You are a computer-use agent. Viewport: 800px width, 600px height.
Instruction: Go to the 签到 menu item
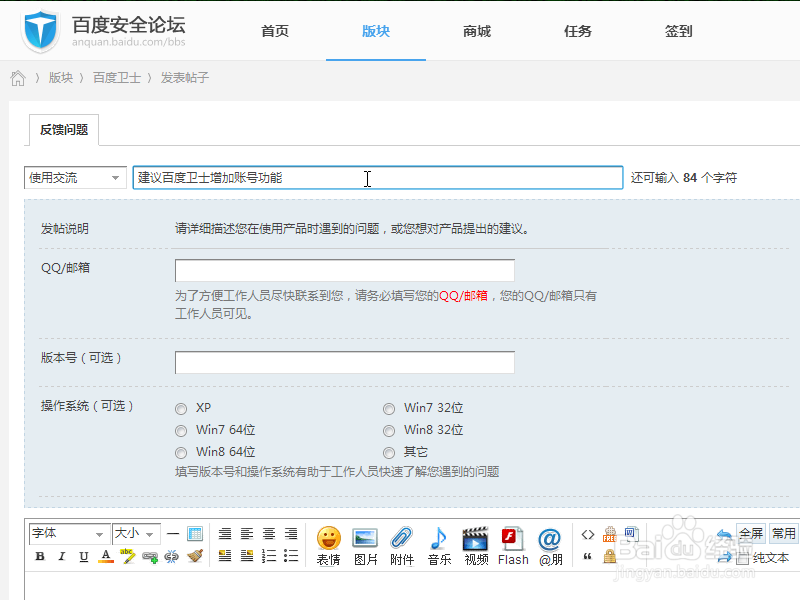coord(678,31)
